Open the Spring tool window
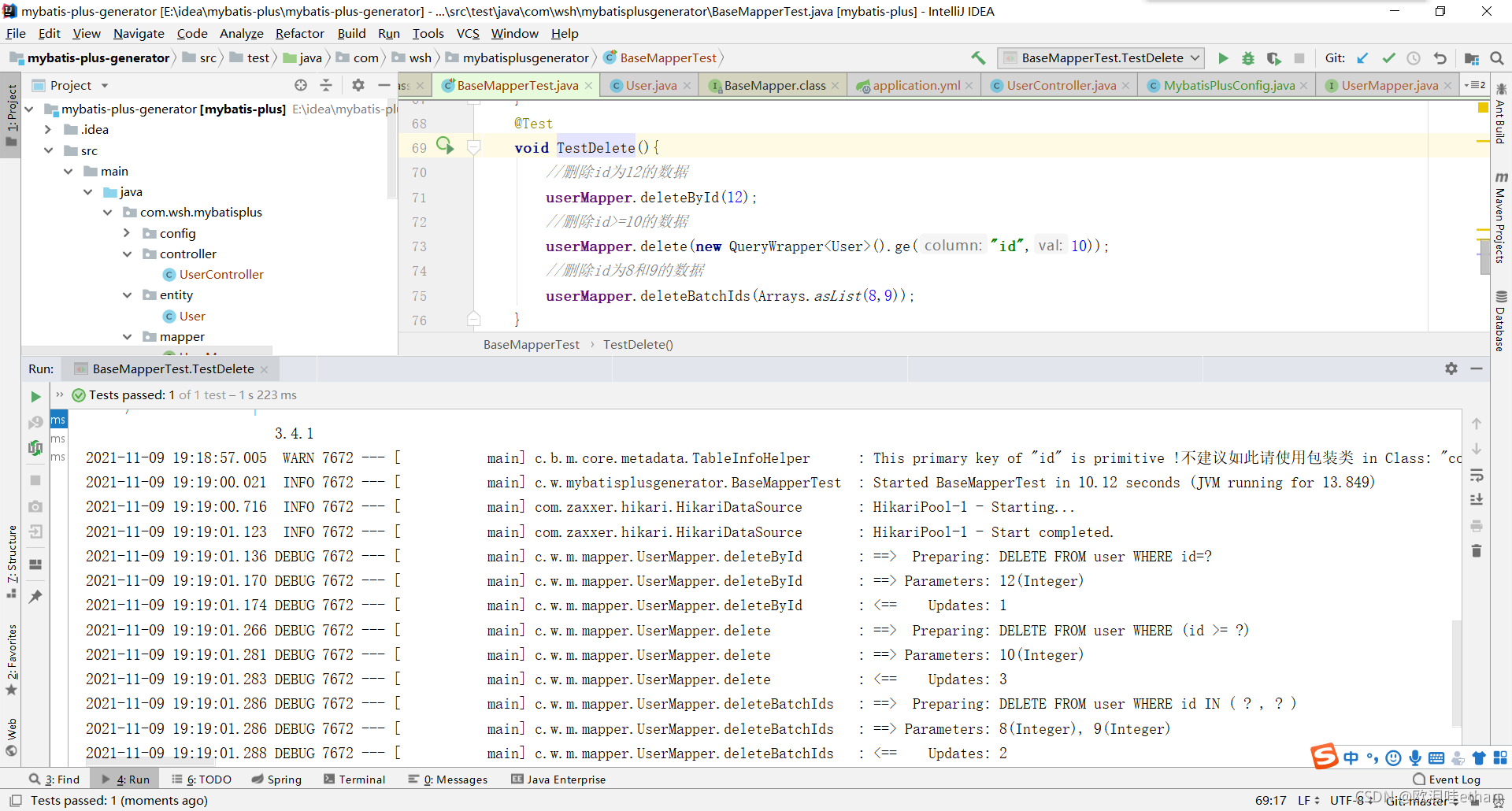This screenshot has height=811, width=1512. tap(276, 780)
